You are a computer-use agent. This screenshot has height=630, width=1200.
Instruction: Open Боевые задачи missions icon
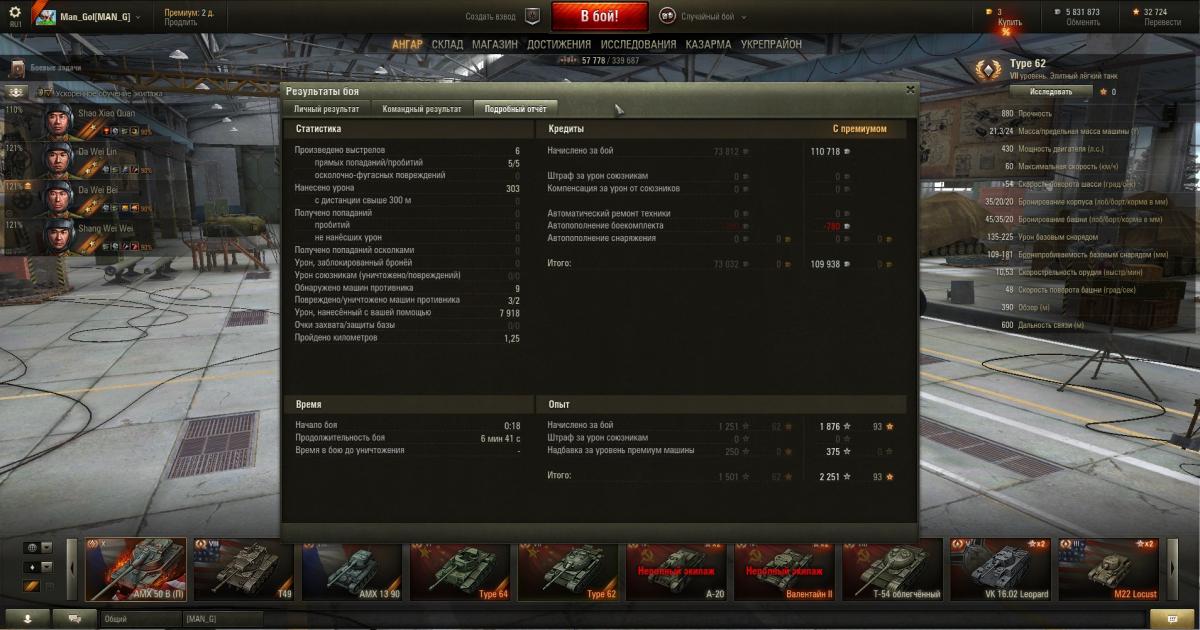coord(17,68)
